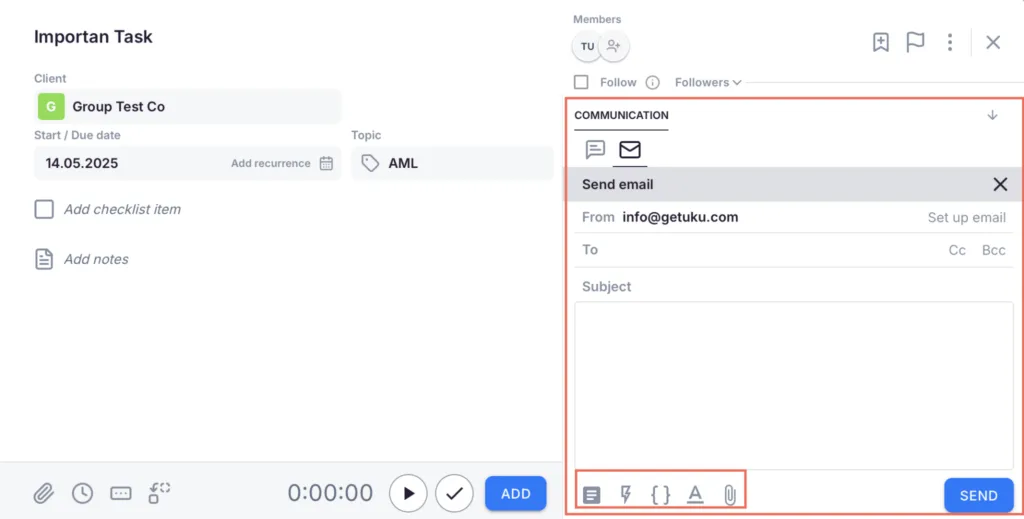Image resolution: width=1024 pixels, height=519 pixels.
Task: Open the clock time tracking icon
Action: point(82,493)
